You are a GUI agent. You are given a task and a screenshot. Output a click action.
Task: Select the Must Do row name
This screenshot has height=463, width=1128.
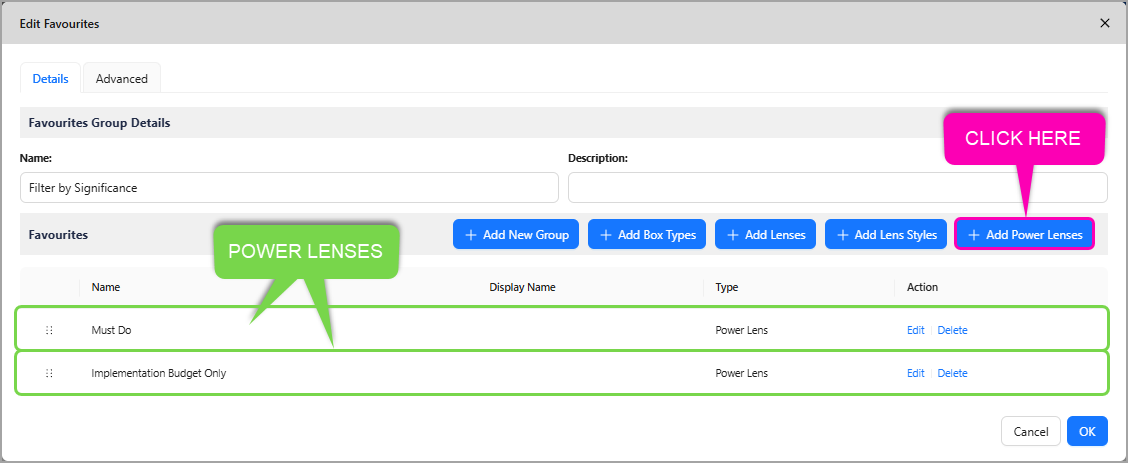click(111, 330)
